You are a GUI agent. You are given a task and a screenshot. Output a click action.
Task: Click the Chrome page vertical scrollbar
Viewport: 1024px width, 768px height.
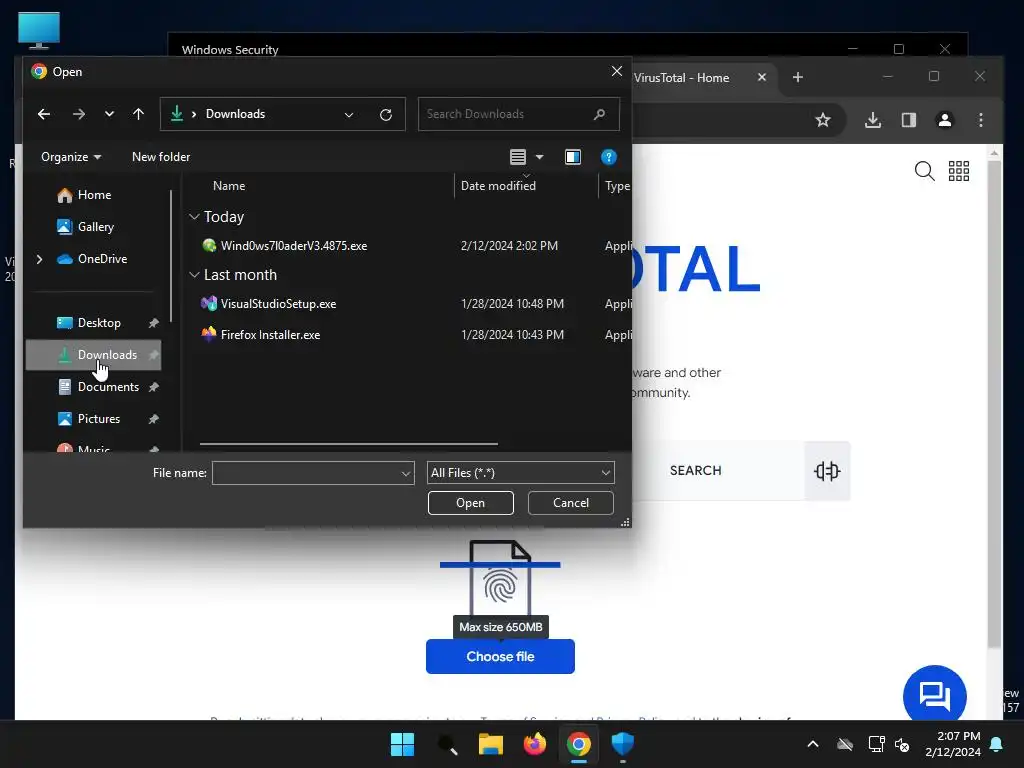[x=994, y=404]
